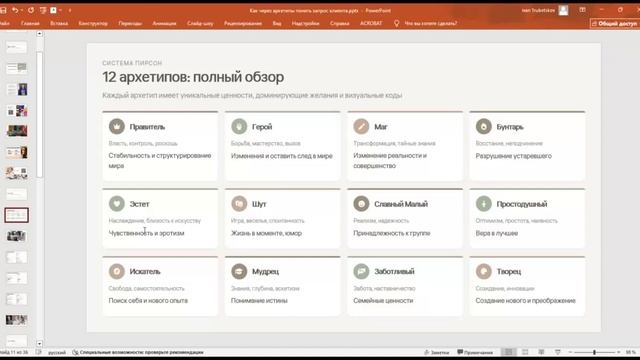Image resolution: width=640 pixels, height=360 pixels.
Task: Click the 'Стабильность и структурирование мира' text
Action: coord(160,160)
